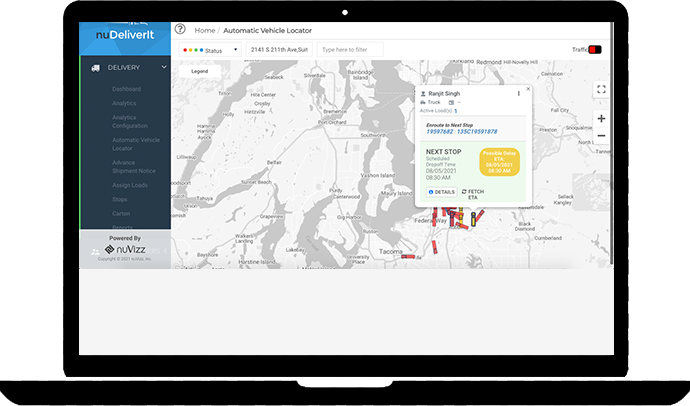This screenshot has width=690, height=406.
Task: Go to Analytics Configuration page
Action: click(x=130, y=121)
